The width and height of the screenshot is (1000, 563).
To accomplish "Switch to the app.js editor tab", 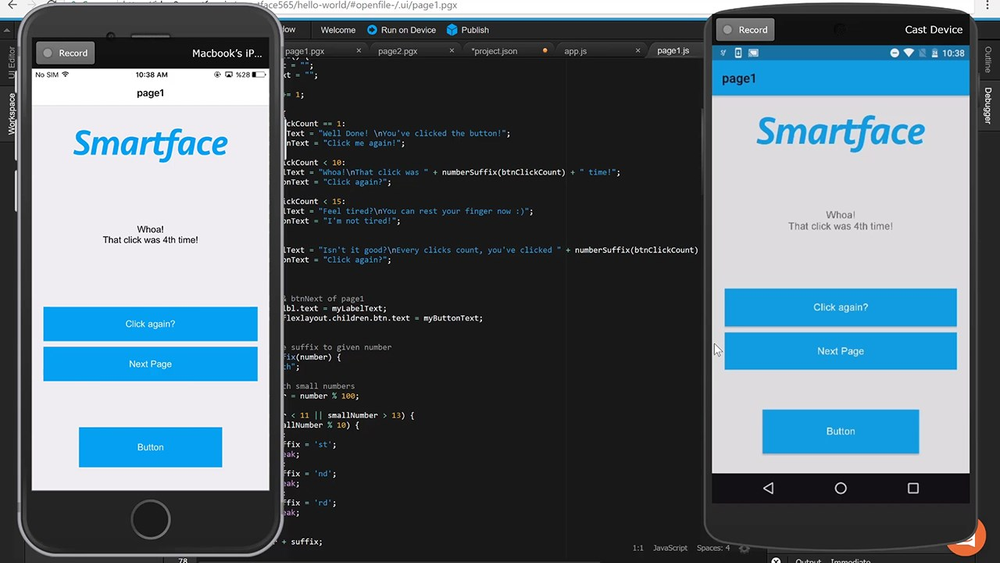I will pos(575,51).
